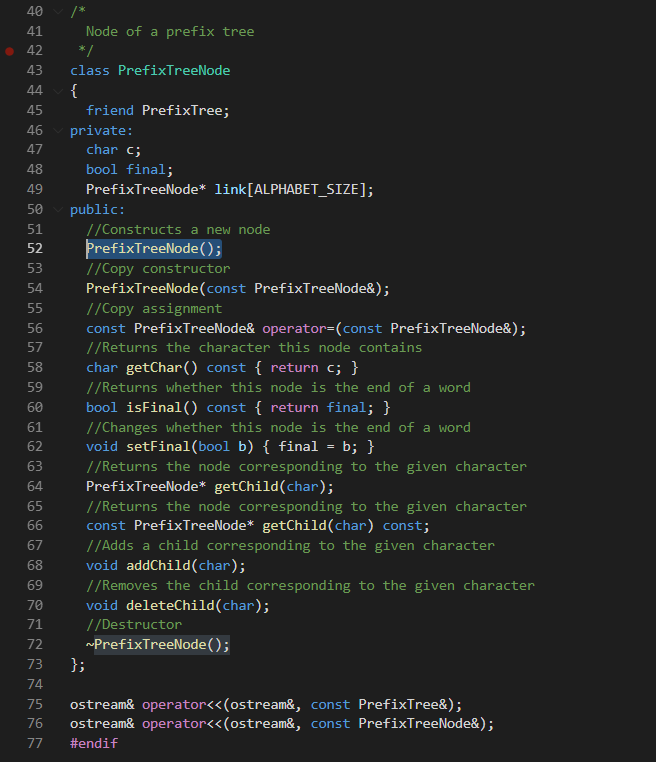Click the closing '};' on line 73
Screen dimensions: 656x762
pyautogui.click(x=78, y=665)
